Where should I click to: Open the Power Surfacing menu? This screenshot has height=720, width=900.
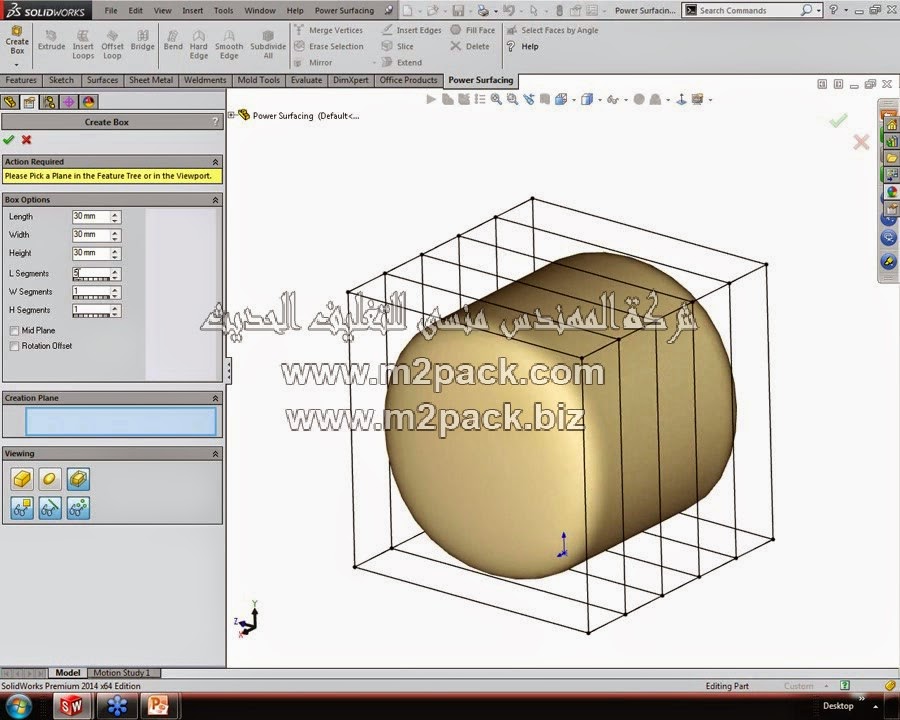pos(344,10)
